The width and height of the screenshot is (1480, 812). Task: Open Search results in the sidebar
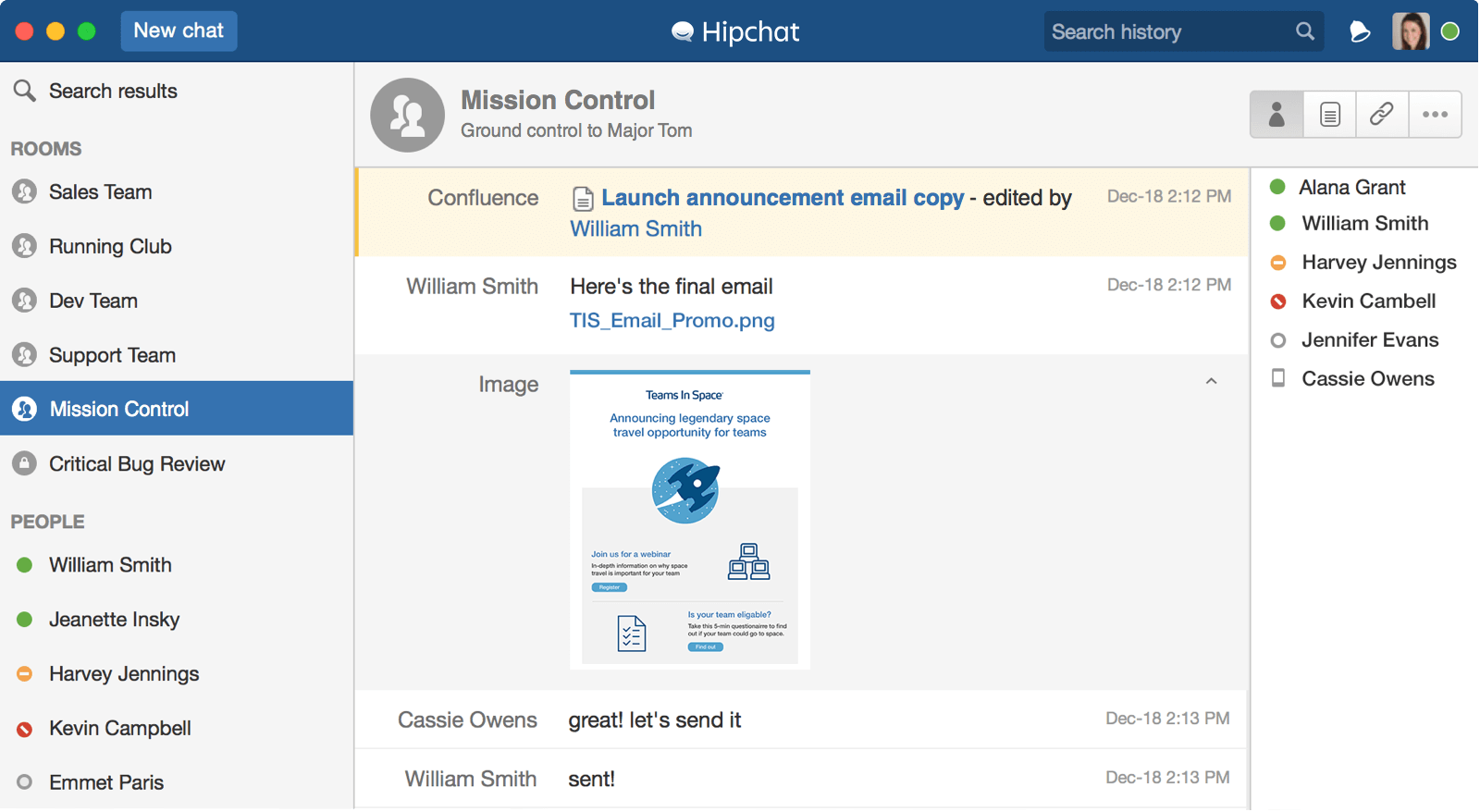[177, 91]
